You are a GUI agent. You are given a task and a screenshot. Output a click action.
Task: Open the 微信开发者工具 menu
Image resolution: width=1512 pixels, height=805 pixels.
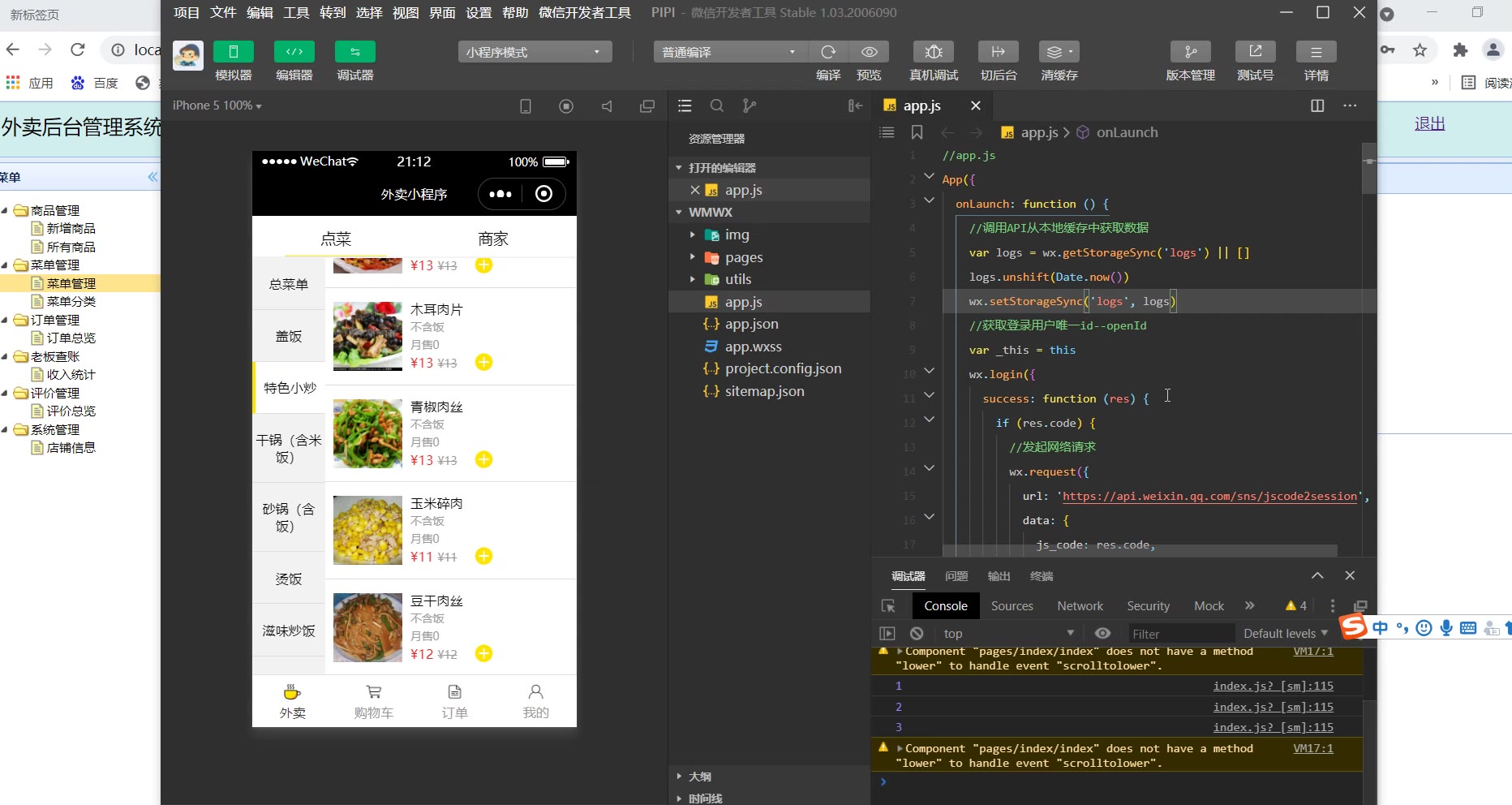point(585,12)
